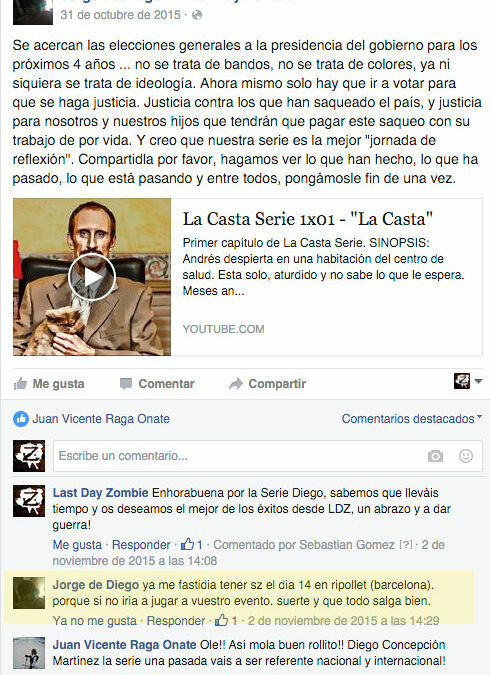Open the emoji picker in comment box
This screenshot has height=675, width=490.
[x=466, y=456]
